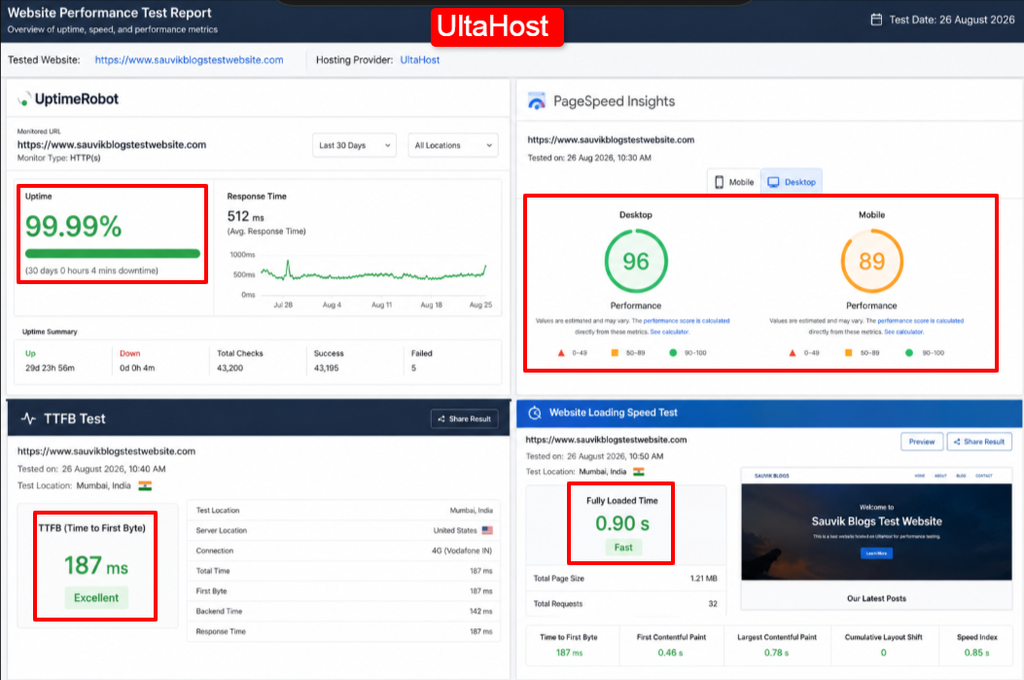Screen dimensions: 1024x680
Task: Click the India flag in TTFB Test Location
Action: coord(145,486)
